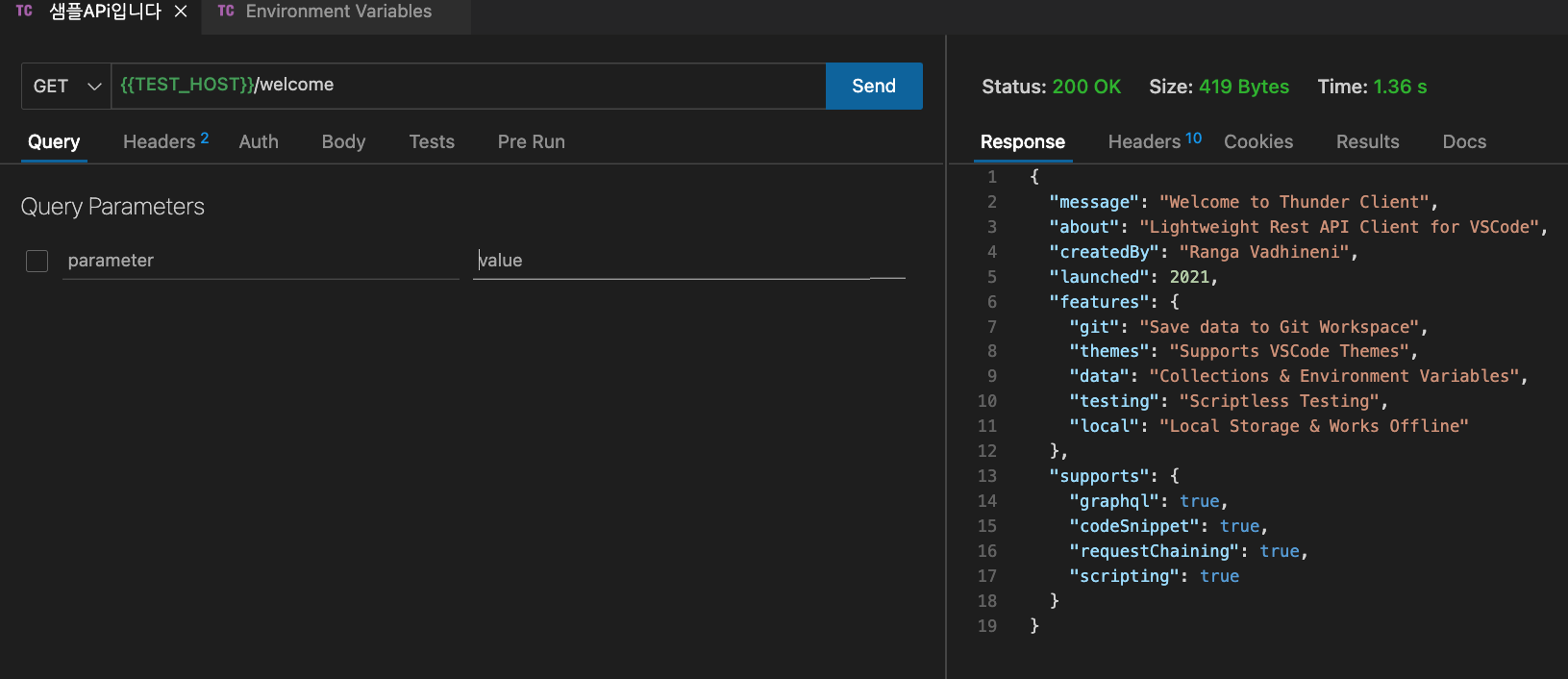
Task: Click the "supports" key line
Action: coord(1113,476)
